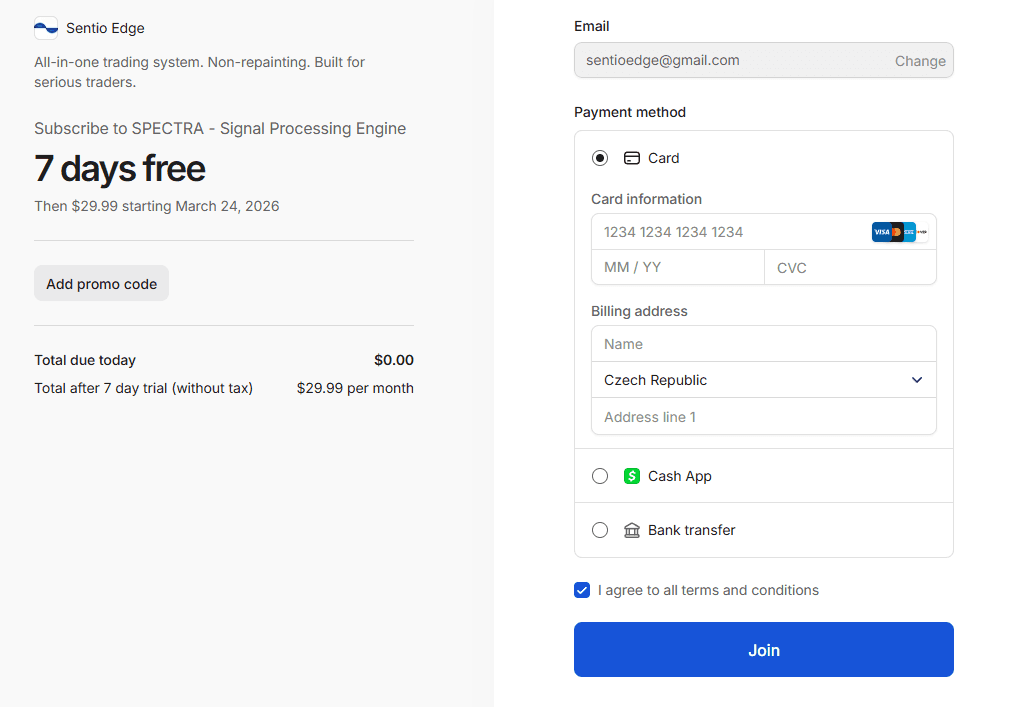The height and width of the screenshot is (707, 1018).
Task: Choose the Bank transfer radio option
Action: click(x=600, y=530)
